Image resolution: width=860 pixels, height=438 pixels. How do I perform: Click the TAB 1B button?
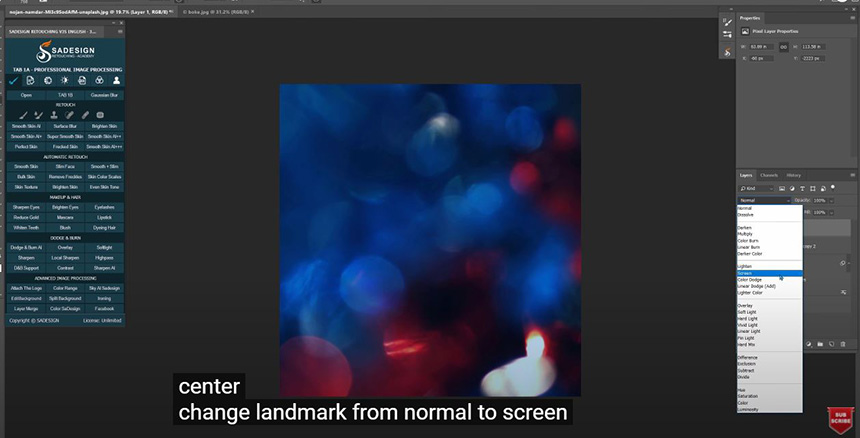[x=65, y=95]
